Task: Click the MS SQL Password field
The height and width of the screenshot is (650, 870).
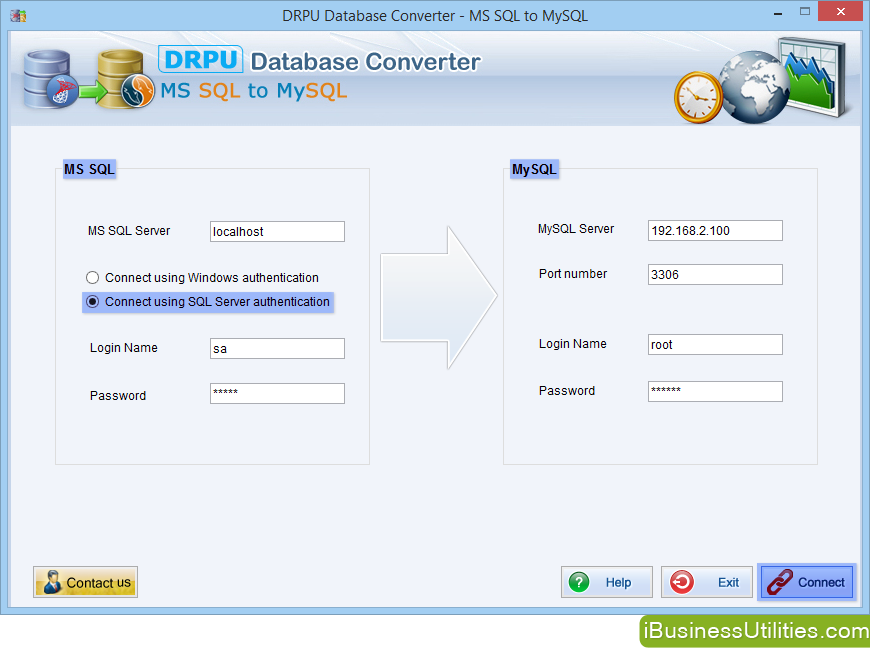Action: click(277, 394)
